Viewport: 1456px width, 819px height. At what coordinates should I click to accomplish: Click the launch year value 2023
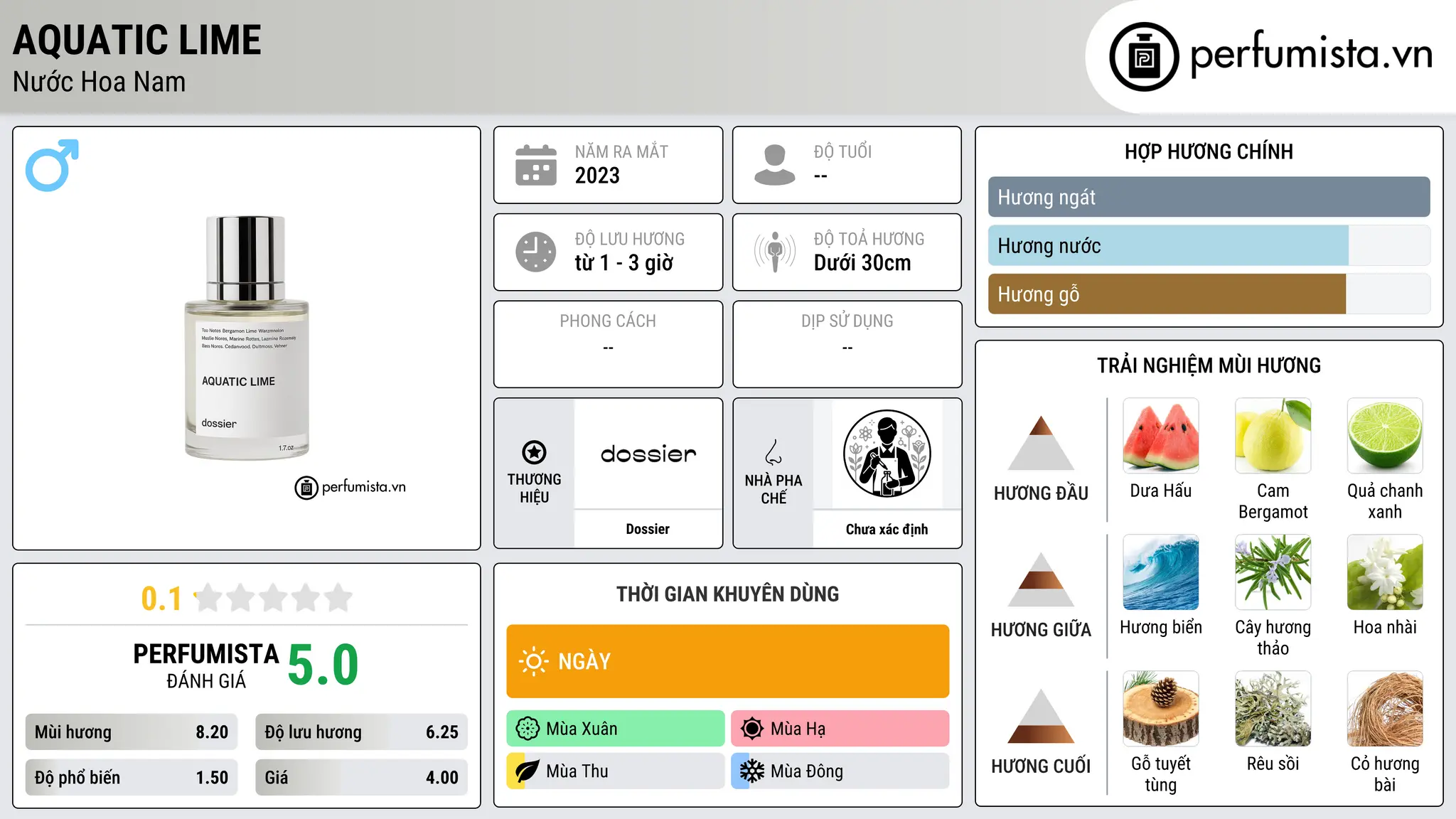(597, 176)
